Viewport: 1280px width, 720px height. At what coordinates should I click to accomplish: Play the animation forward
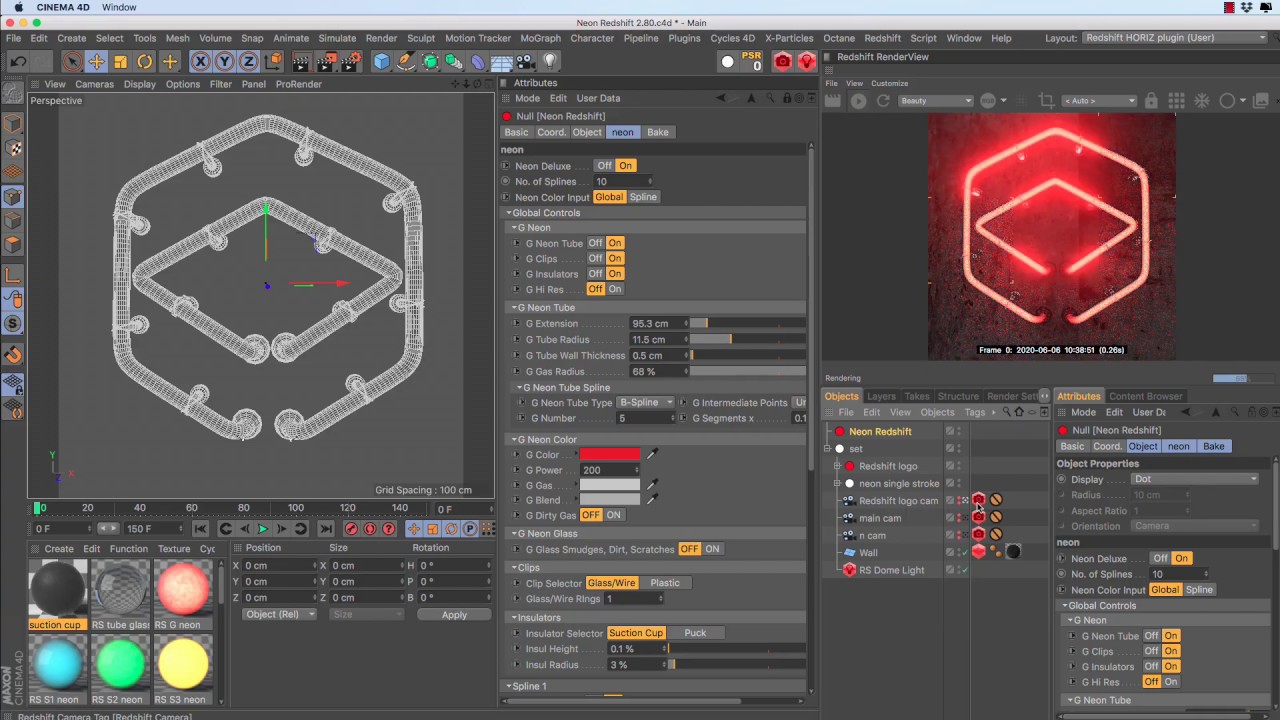pos(263,529)
